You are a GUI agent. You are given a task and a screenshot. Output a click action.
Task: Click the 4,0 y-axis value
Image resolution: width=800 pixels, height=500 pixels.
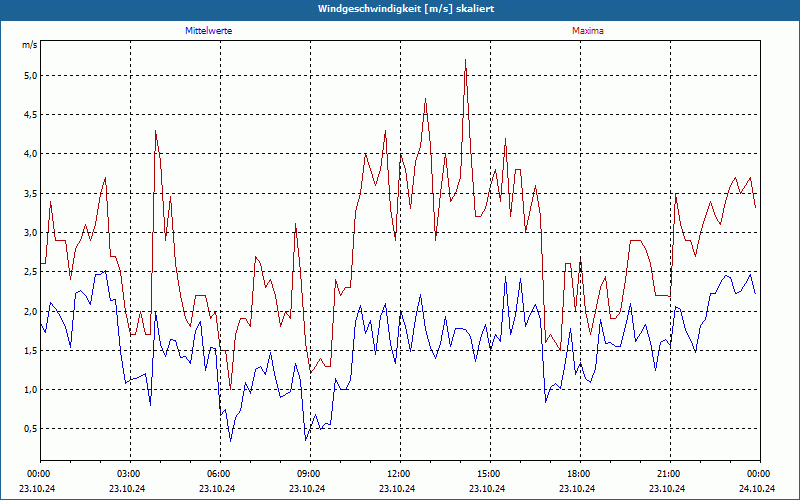(31, 154)
